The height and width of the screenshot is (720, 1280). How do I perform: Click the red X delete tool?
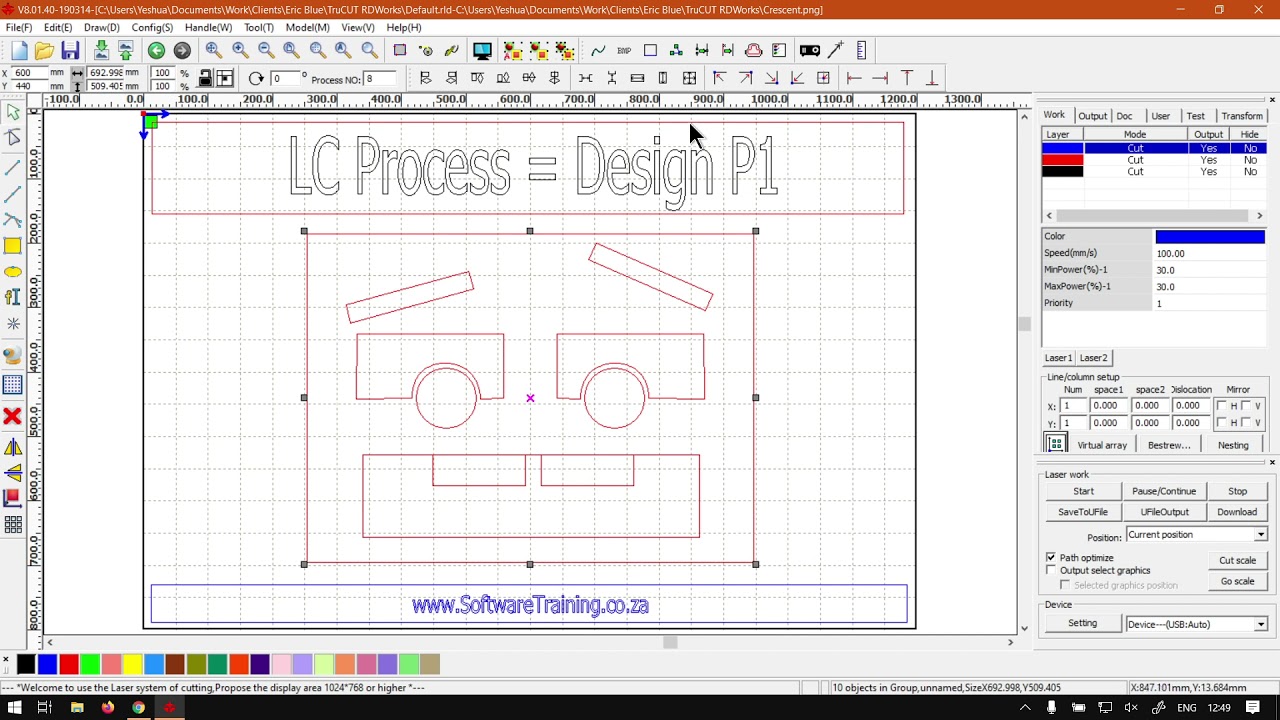pos(13,416)
